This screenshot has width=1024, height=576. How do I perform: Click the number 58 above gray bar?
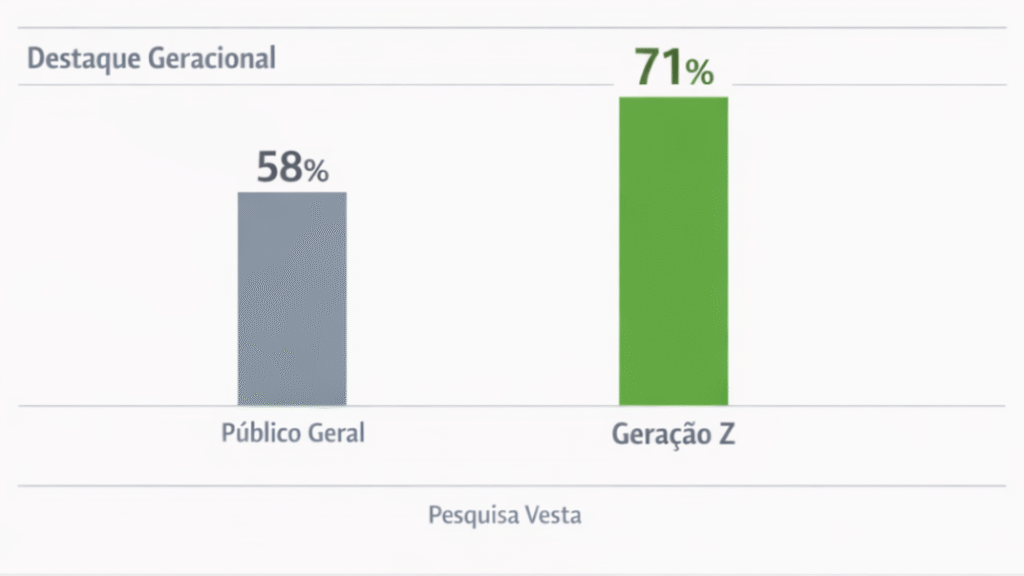click(x=280, y=167)
